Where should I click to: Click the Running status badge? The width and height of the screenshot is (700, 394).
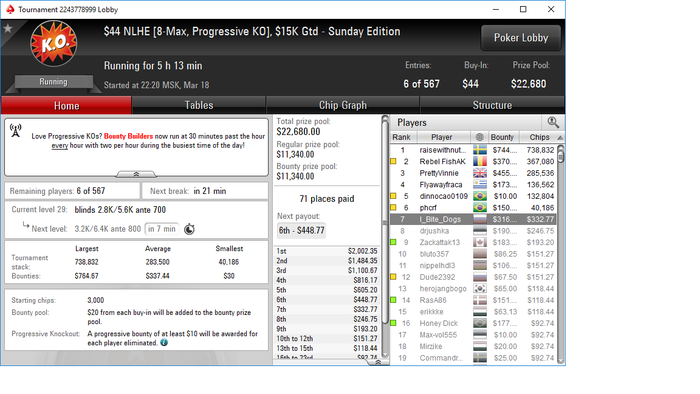tap(54, 82)
